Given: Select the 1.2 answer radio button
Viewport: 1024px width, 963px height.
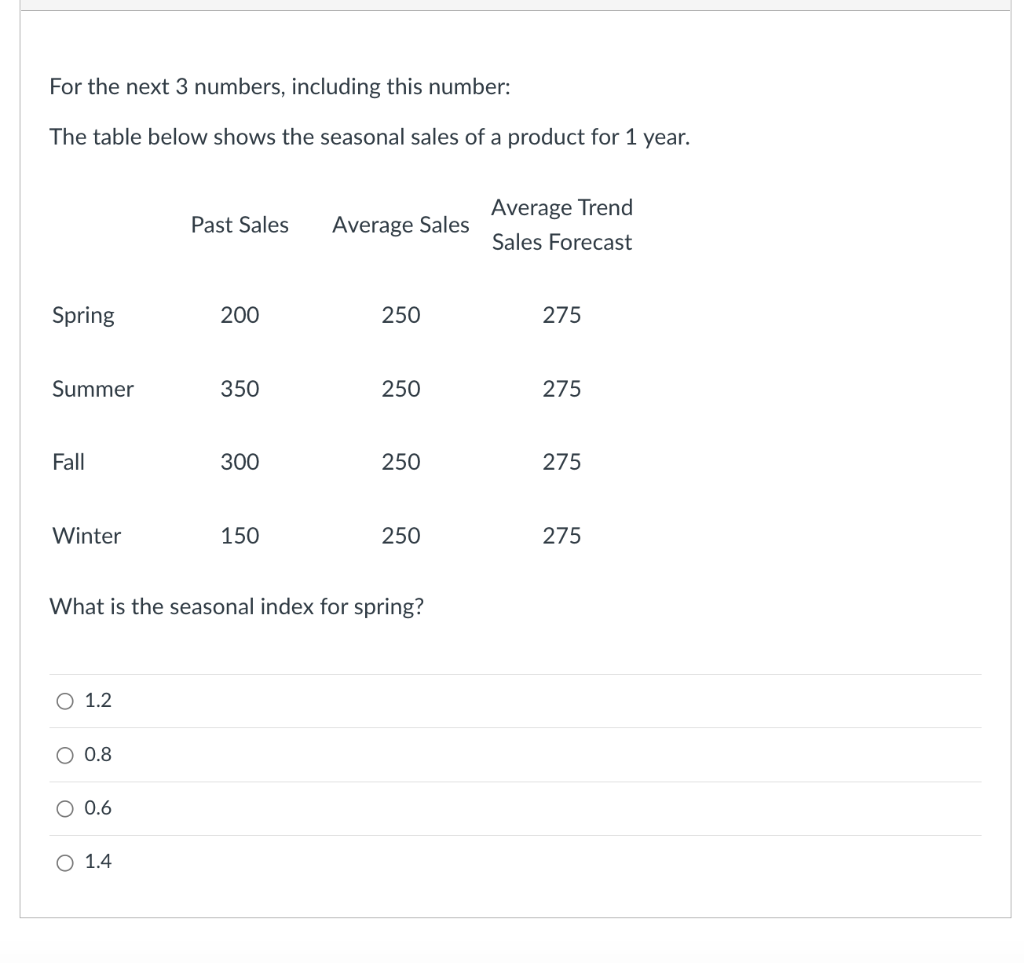Looking at the screenshot, I should click(x=65, y=701).
